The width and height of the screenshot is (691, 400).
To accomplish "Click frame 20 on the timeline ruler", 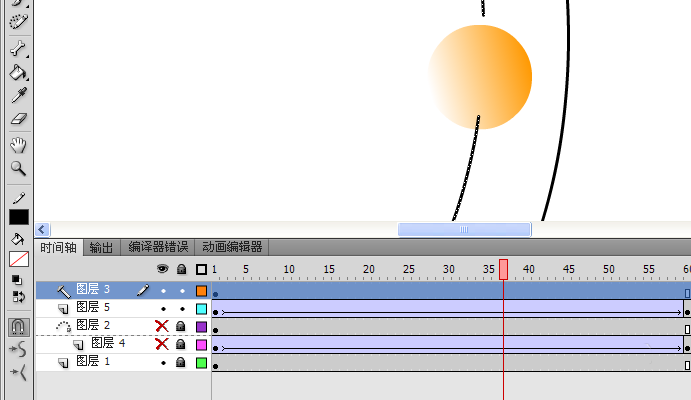I will (x=369, y=269).
